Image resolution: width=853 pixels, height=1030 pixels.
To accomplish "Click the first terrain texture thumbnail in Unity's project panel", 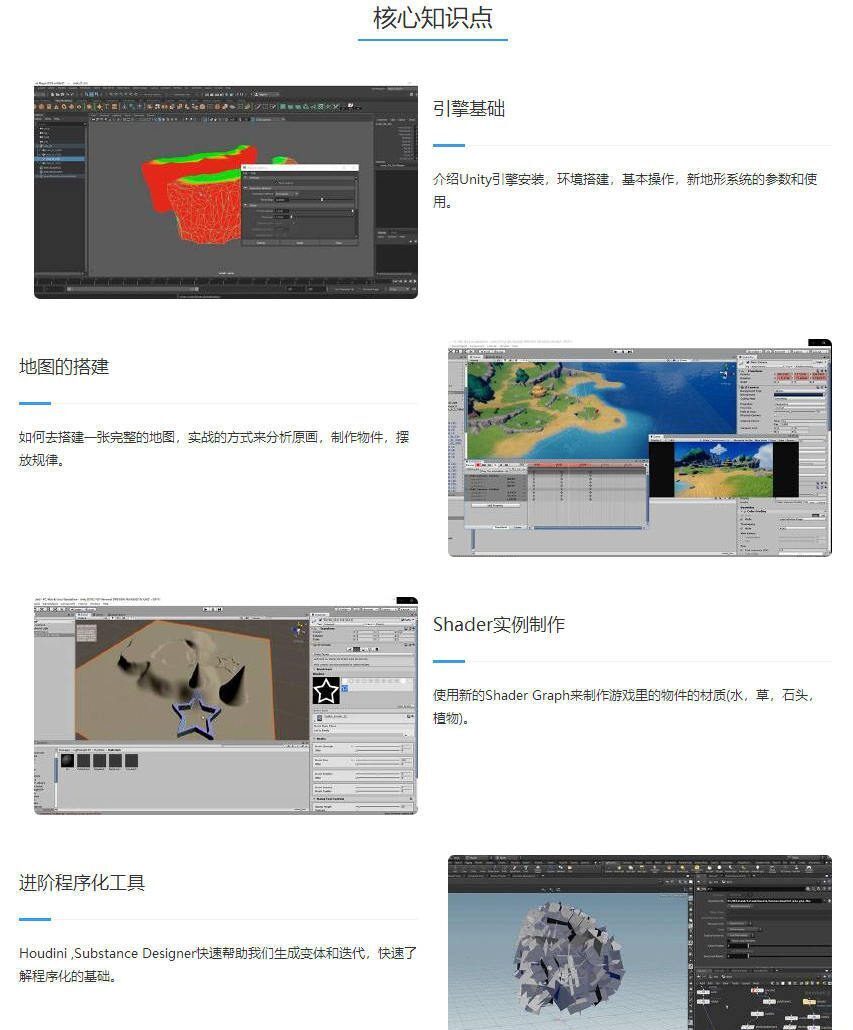I will (66, 760).
